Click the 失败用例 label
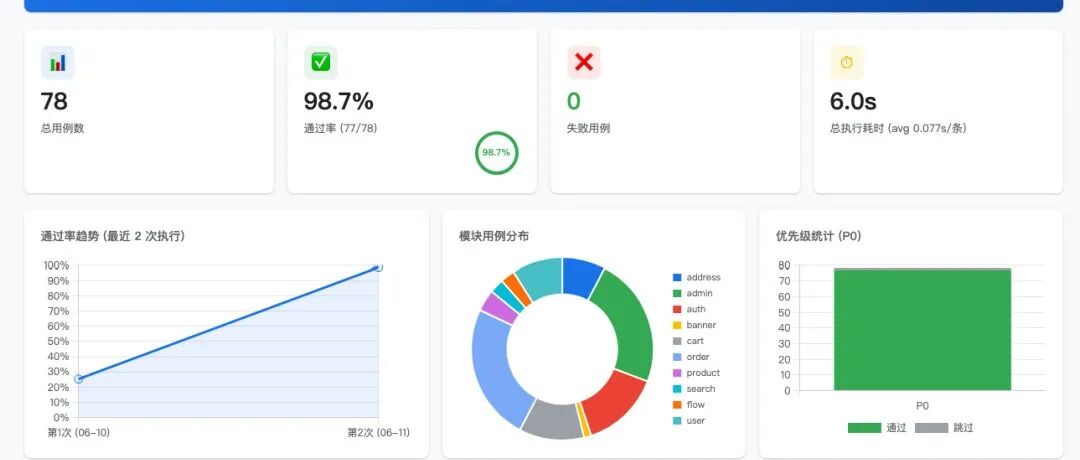This screenshot has height=460, width=1080. [588, 128]
